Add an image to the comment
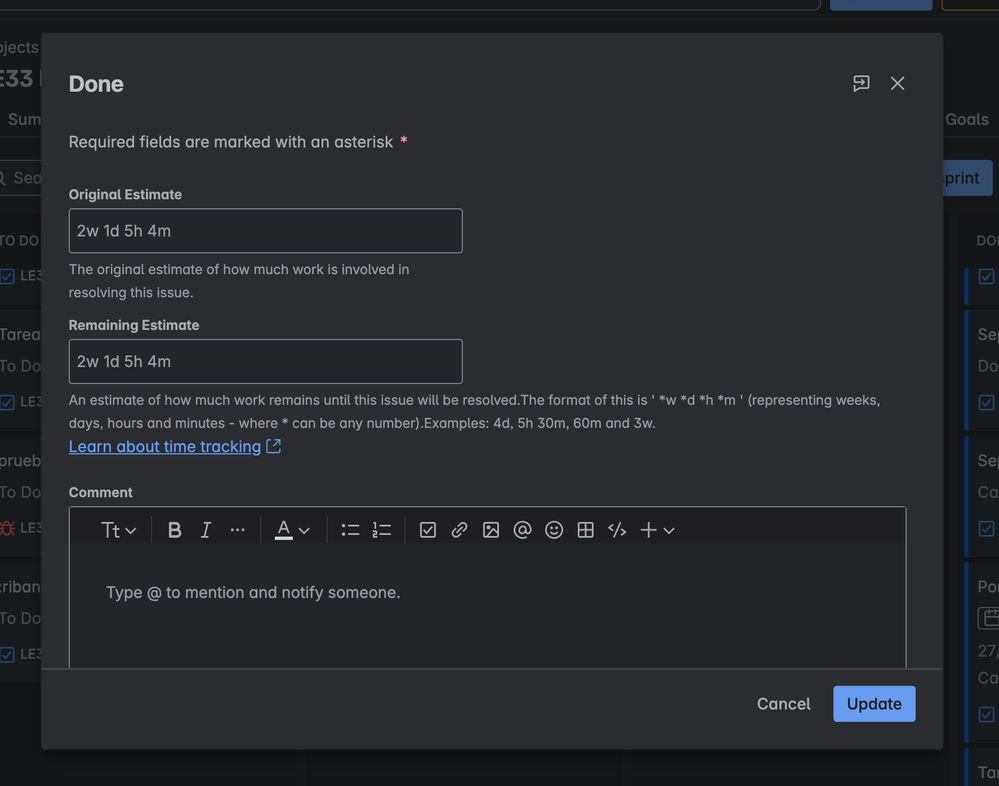The width and height of the screenshot is (999, 786). coord(491,530)
